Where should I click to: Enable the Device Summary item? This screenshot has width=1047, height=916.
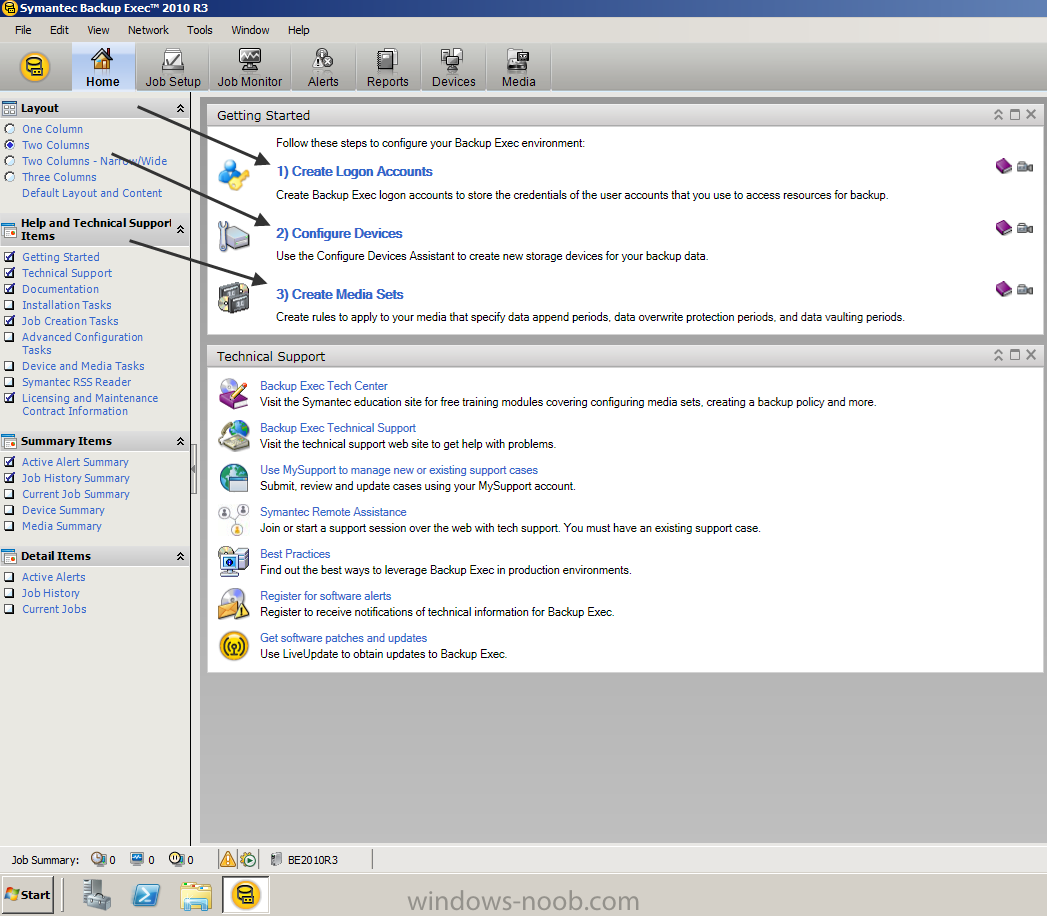[x=9, y=510]
